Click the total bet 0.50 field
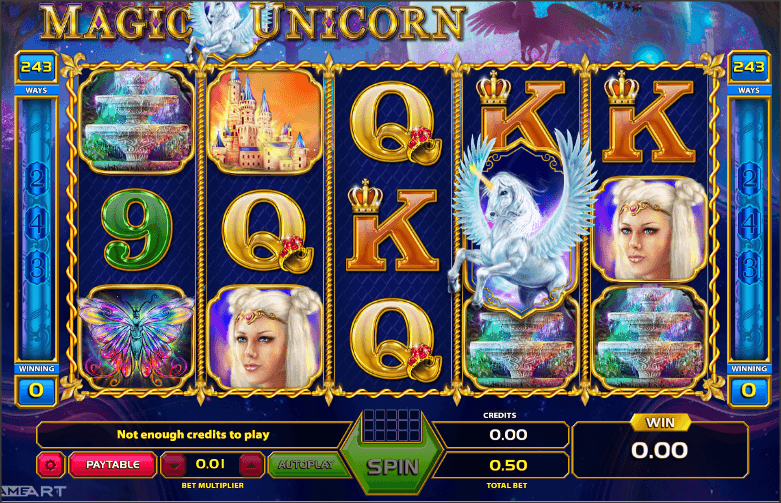The image size is (781, 503). pyautogui.click(x=507, y=465)
